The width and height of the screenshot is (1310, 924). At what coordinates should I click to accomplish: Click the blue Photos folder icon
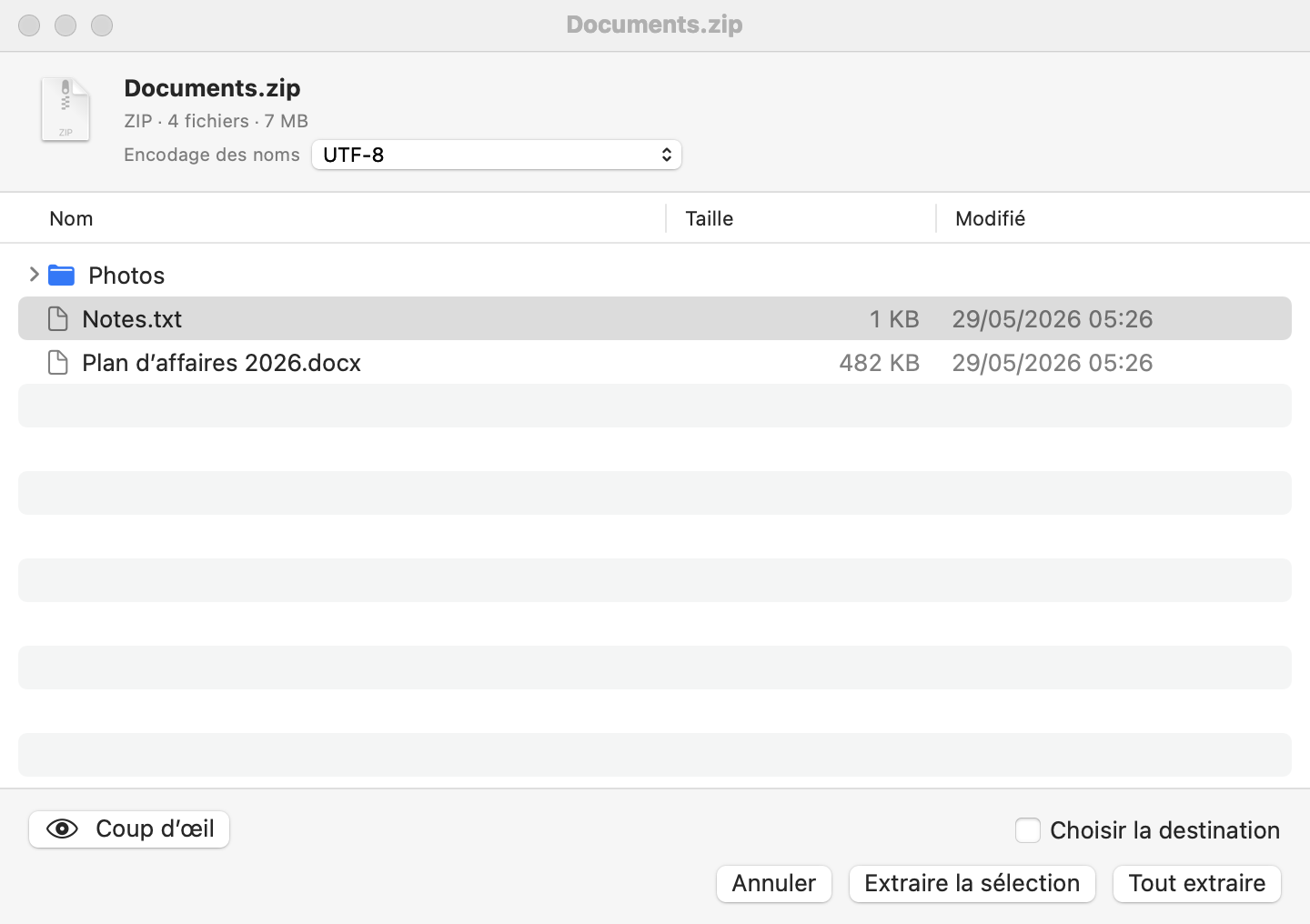tap(61, 275)
